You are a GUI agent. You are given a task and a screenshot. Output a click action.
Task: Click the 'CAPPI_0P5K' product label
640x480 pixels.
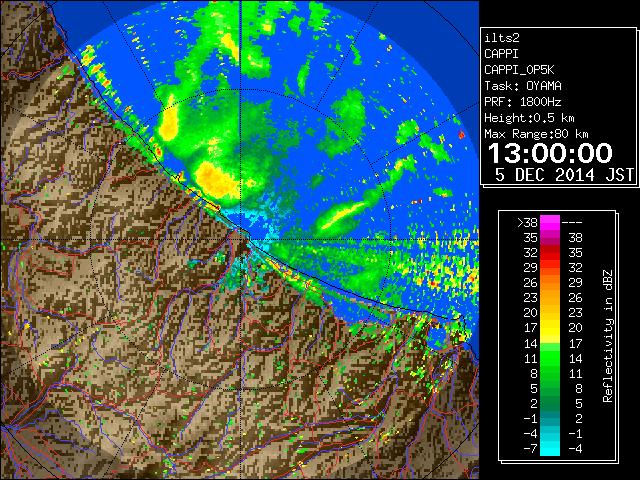(x=519, y=70)
